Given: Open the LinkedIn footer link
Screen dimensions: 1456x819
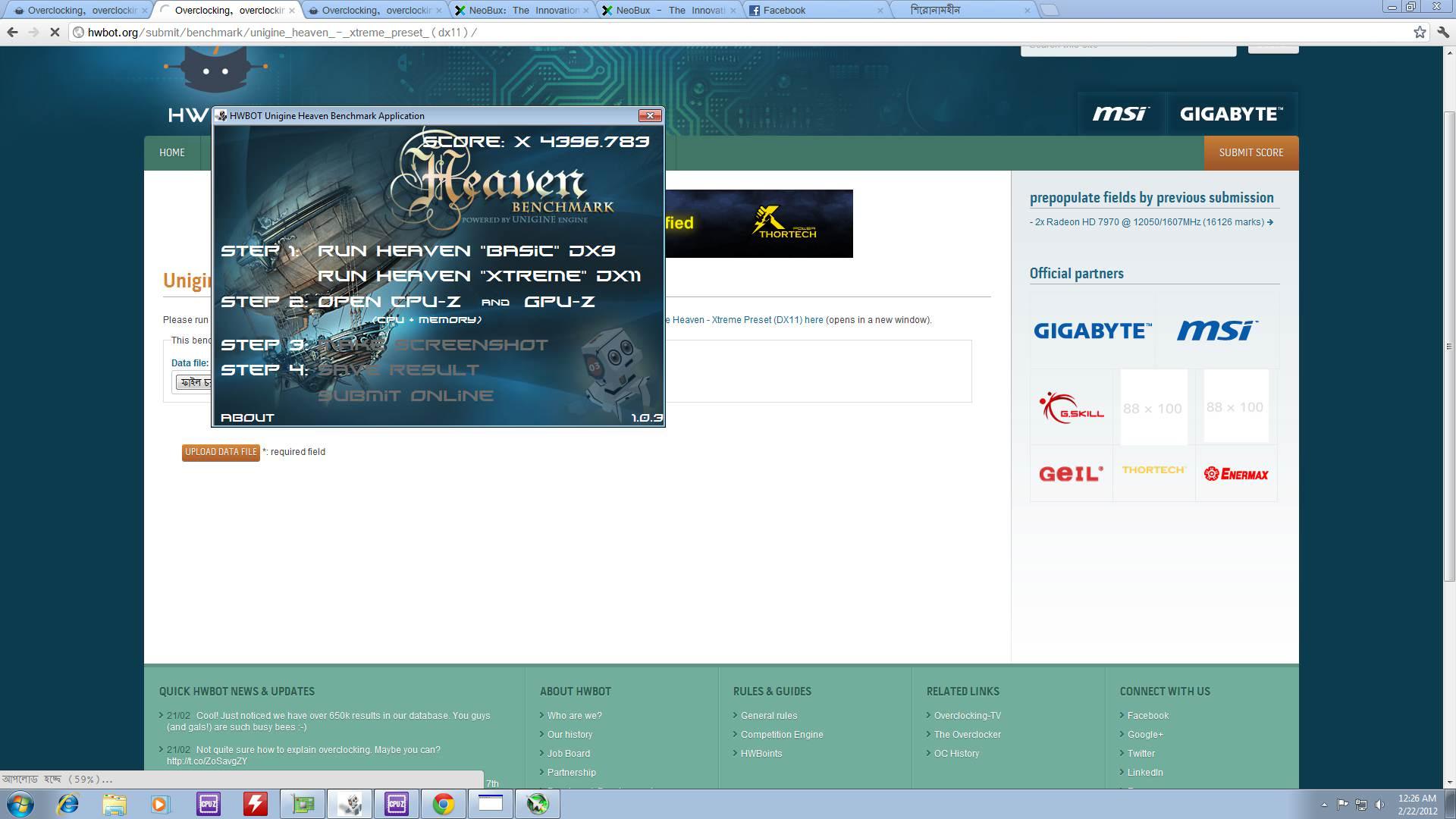Looking at the screenshot, I should click(x=1144, y=773).
